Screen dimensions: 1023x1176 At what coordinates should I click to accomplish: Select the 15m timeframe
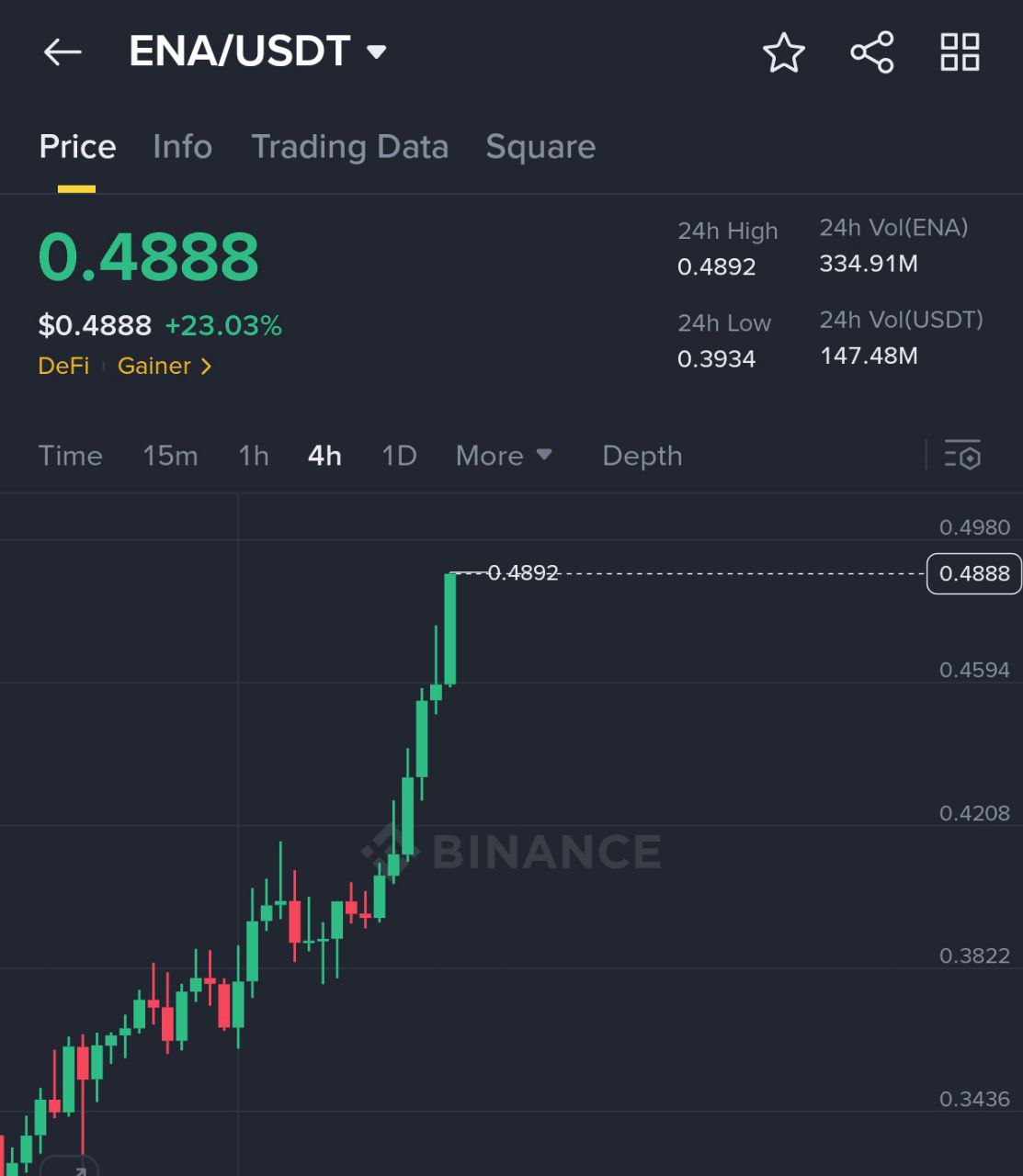click(x=170, y=456)
